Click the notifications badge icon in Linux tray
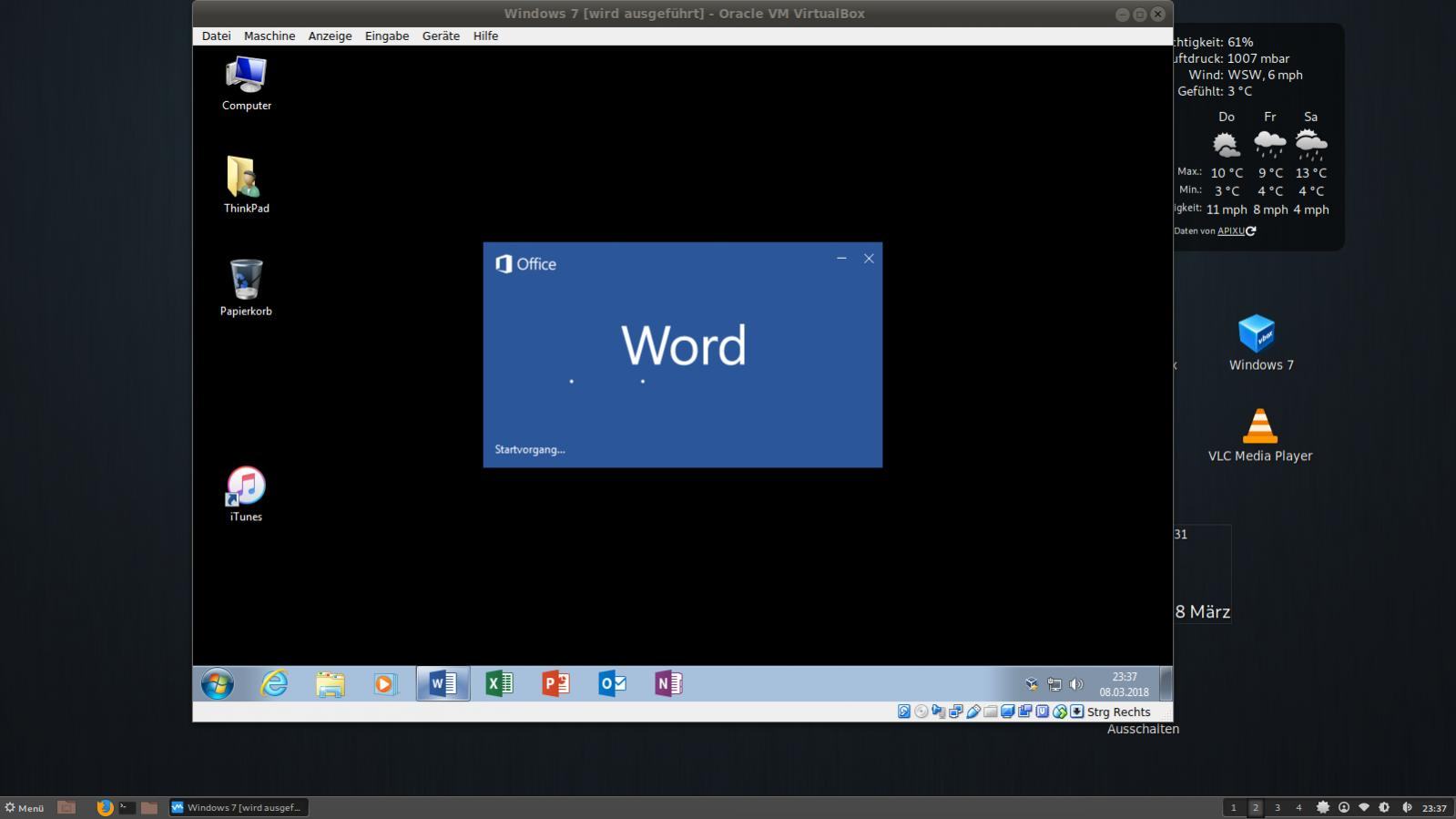 (1323, 807)
